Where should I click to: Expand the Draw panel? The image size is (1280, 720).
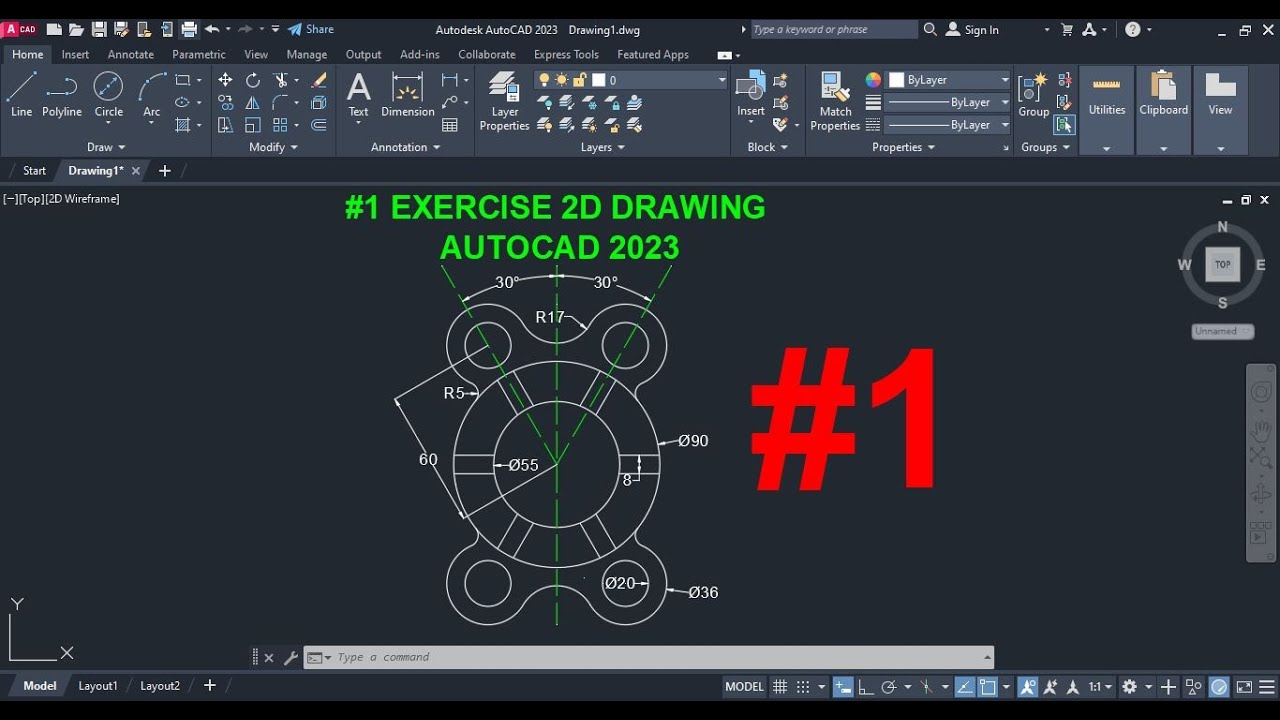(106, 147)
